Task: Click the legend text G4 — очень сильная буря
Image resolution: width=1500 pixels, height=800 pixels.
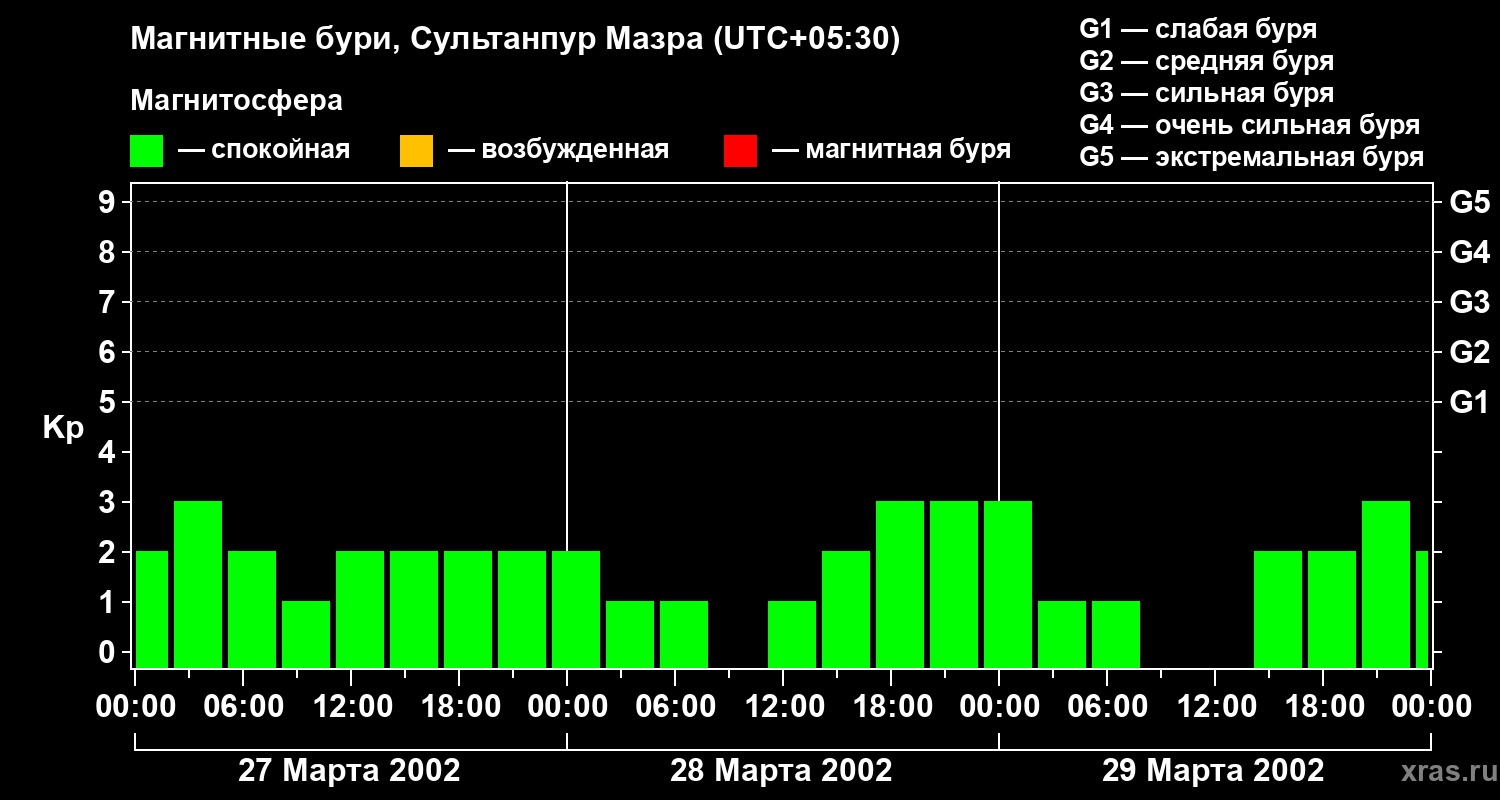Action: point(1250,125)
